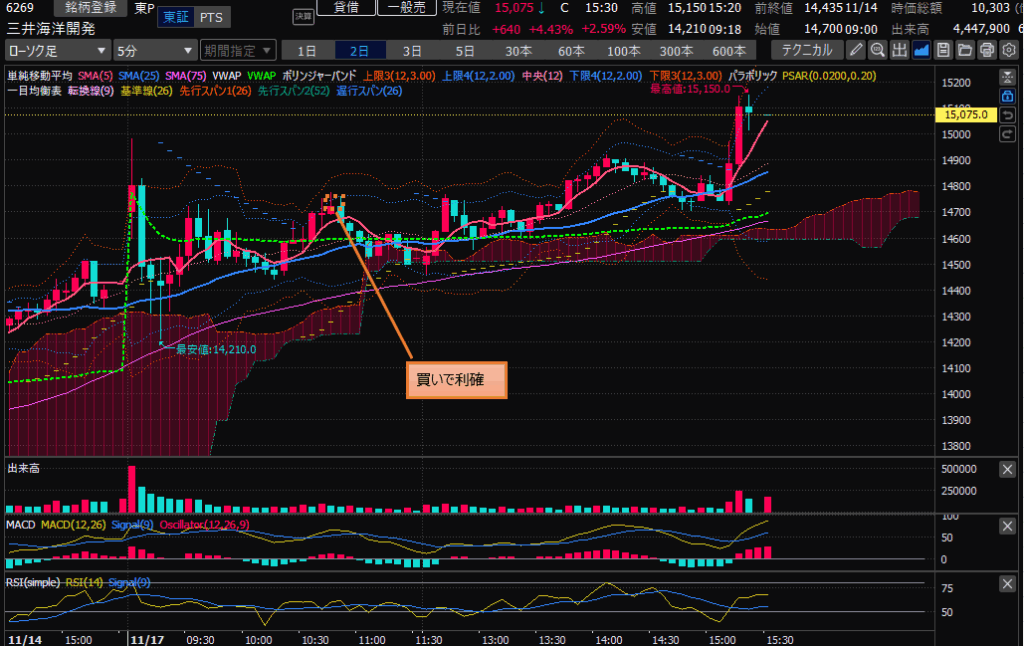Close the MACD indicator panel
Viewport: 1024px width, 646px height.
[x=1008, y=526]
